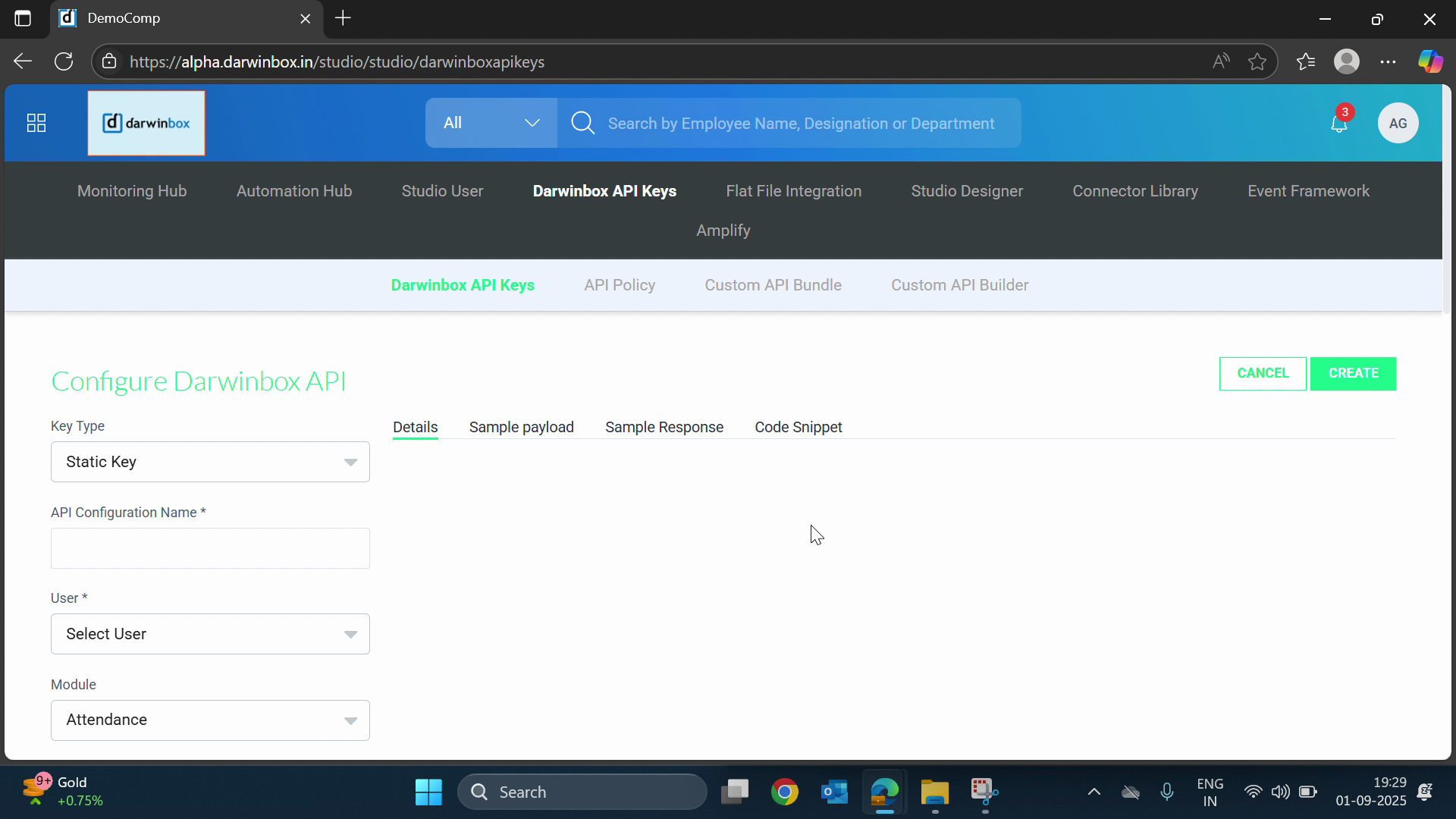This screenshot has width=1456, height=819.
Task: Open Outlook from the taskbar
Action: coord(834,792)
